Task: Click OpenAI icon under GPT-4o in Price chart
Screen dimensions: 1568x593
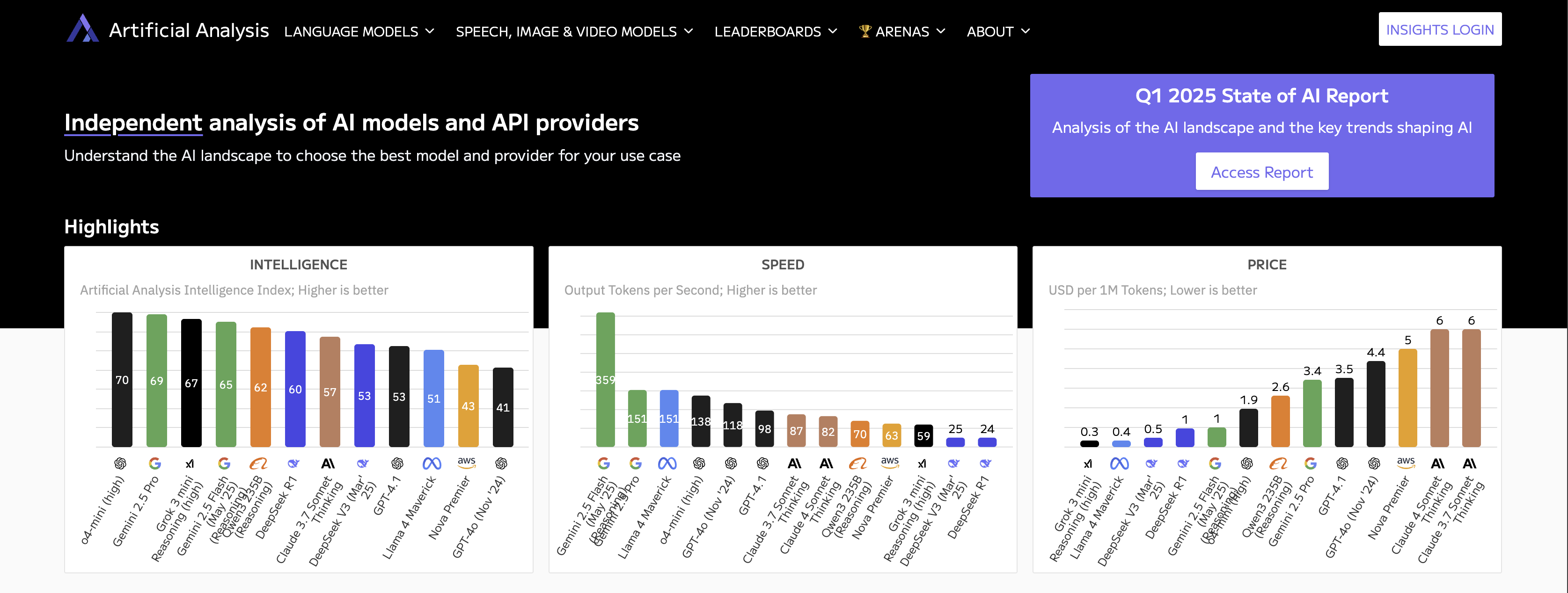Action: 1374,463
